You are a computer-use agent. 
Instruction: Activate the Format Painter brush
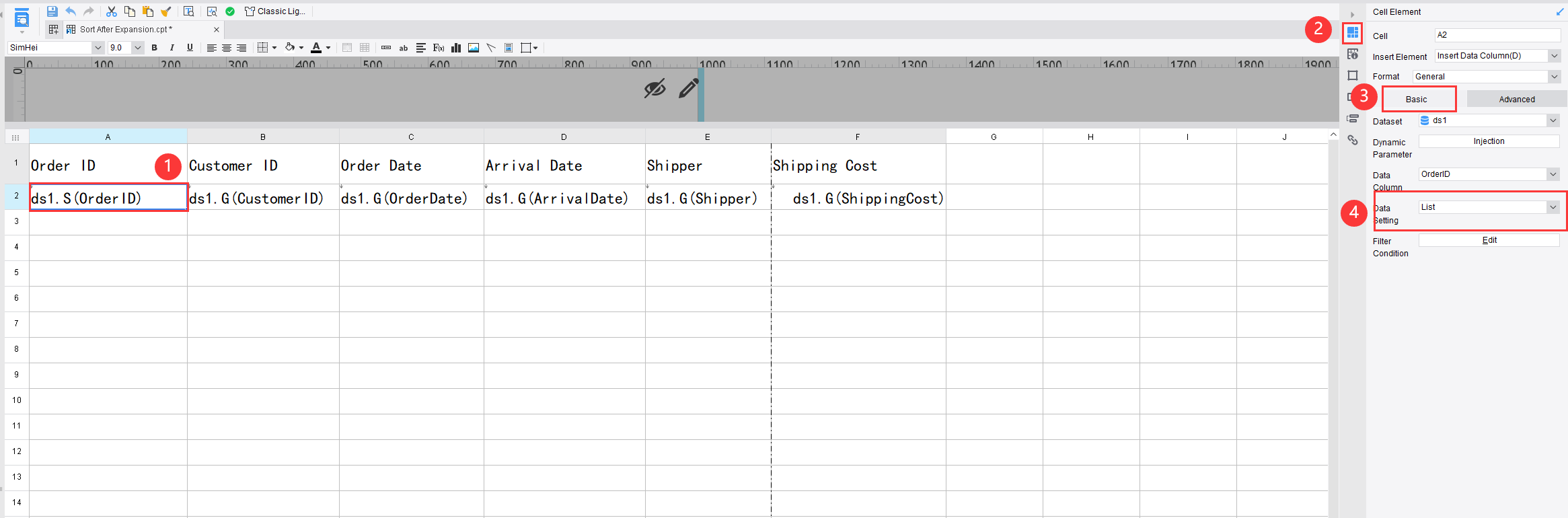coord(165,11)
